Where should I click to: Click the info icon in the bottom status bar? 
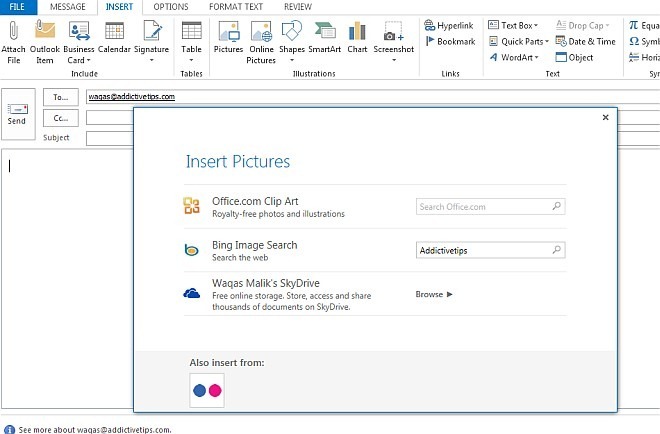[x=9, y=429]
